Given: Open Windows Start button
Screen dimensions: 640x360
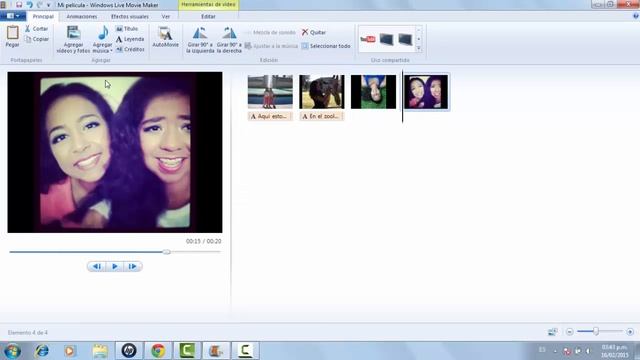Looking at the screenshot, I should click(x=12, y=351).
